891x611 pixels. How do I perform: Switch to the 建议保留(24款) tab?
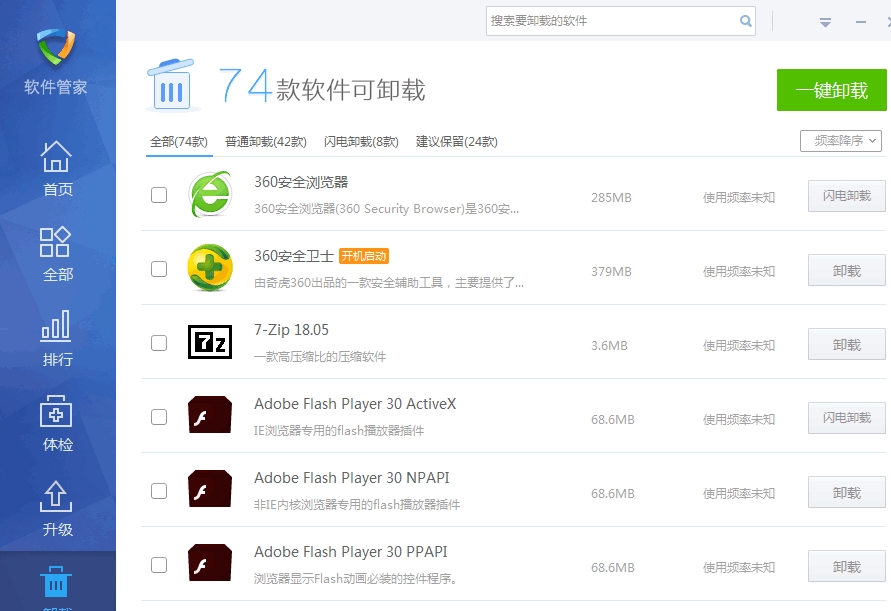[x=457, y=142]
